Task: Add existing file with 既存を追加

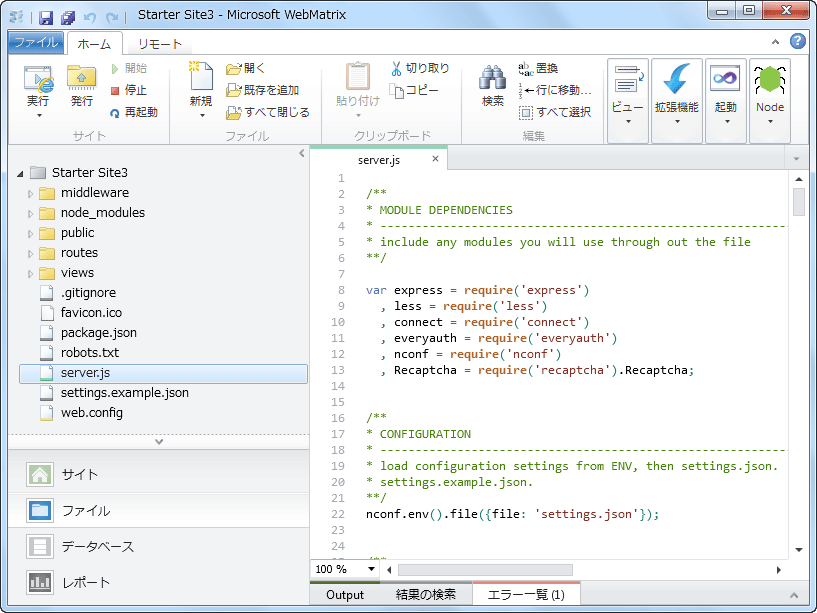Action: click(x=263, y=90)
